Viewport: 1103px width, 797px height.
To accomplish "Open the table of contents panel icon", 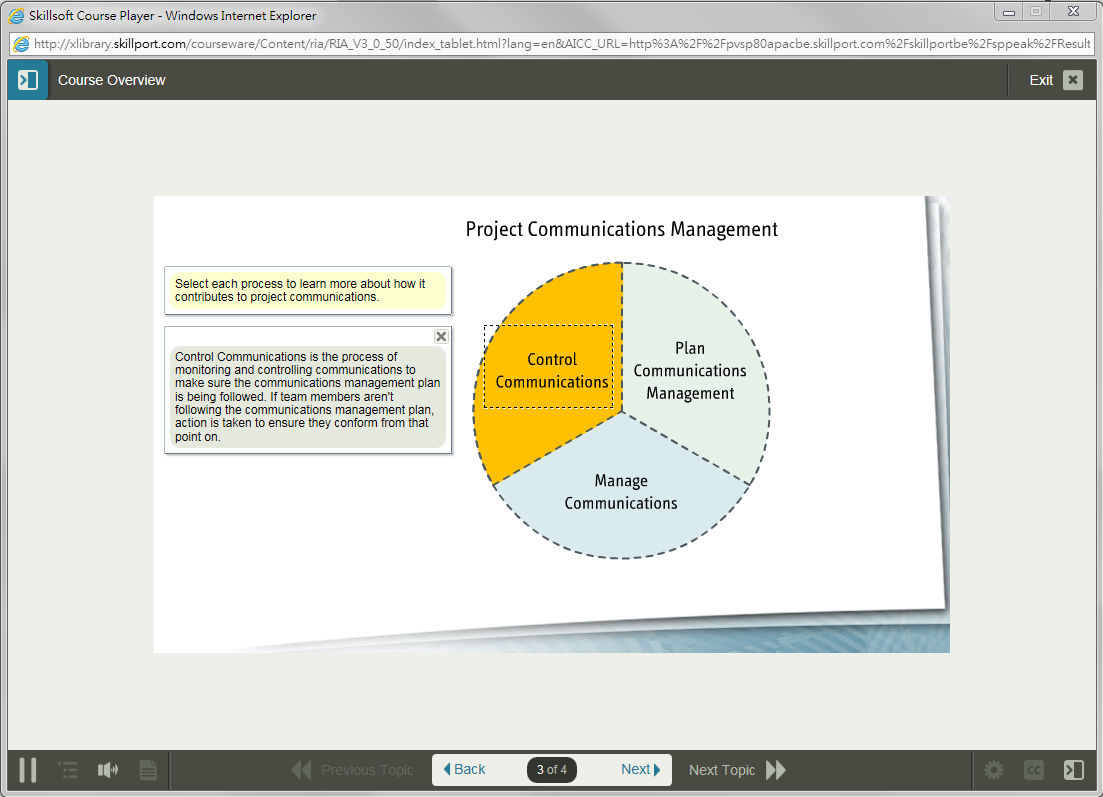I will [28, 80].
